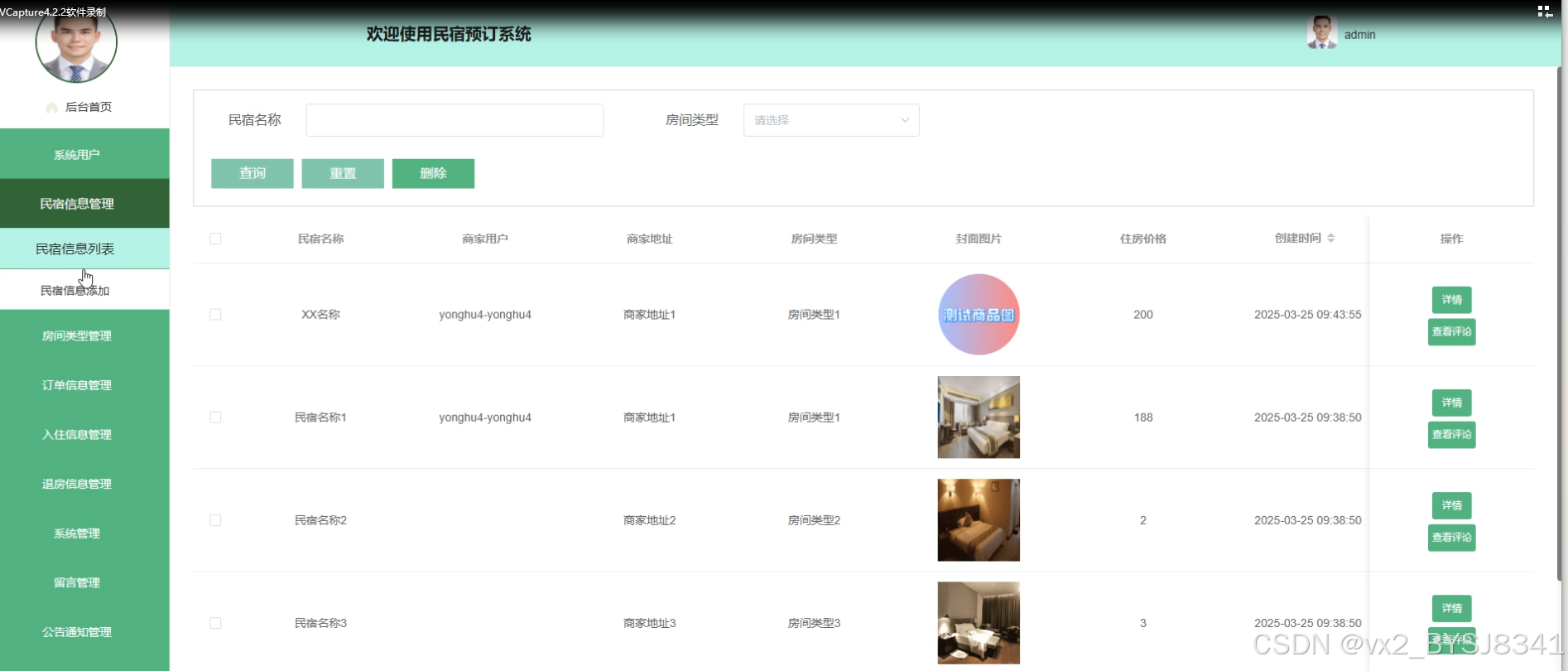Viewport: 1568px width, 671px height.
Task: Expand 房间类型管理 sidebar menu
Action: (84, 335)
